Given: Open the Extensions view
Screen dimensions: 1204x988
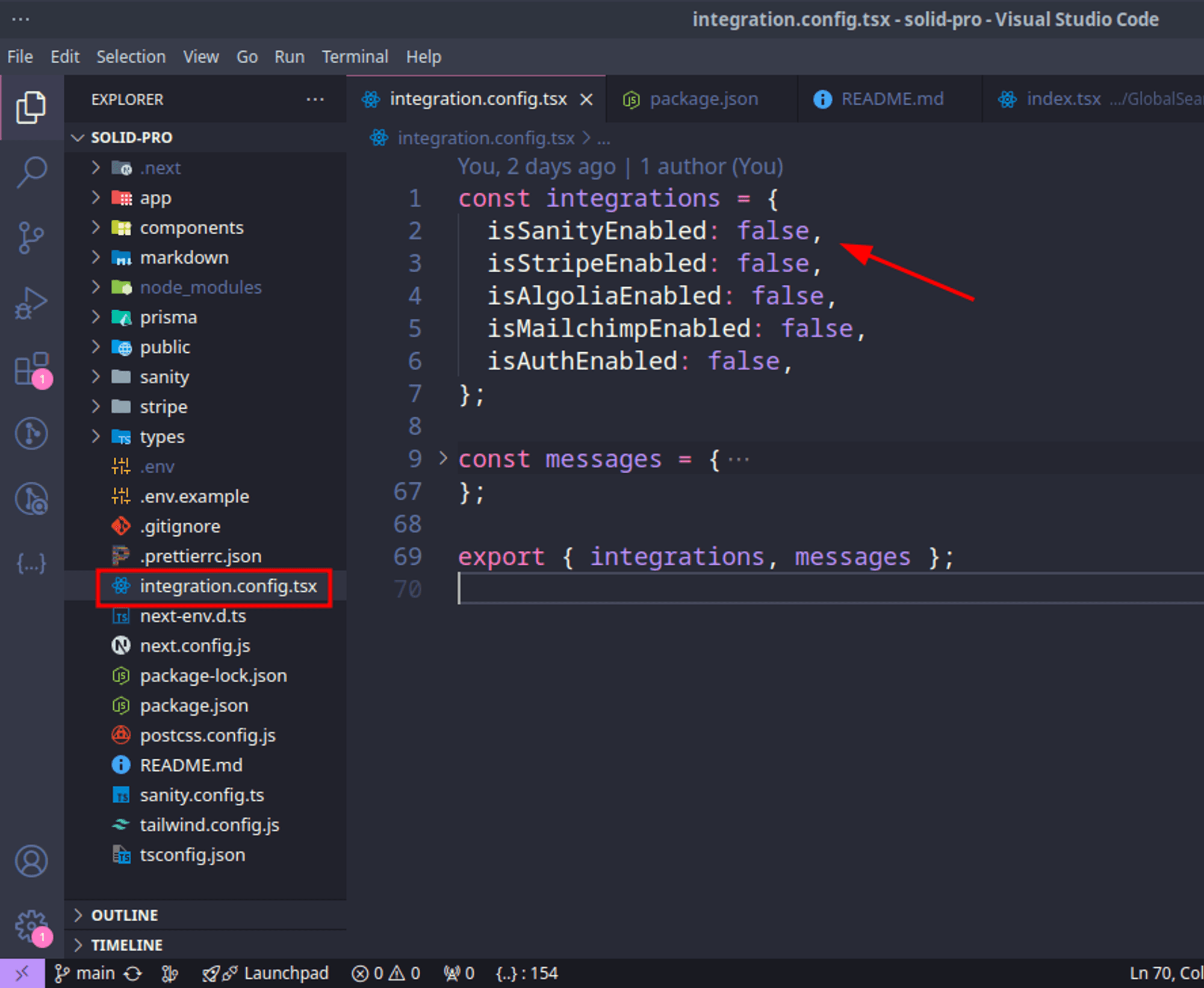Looking at the screenshot, I should (x=31, y=368).
